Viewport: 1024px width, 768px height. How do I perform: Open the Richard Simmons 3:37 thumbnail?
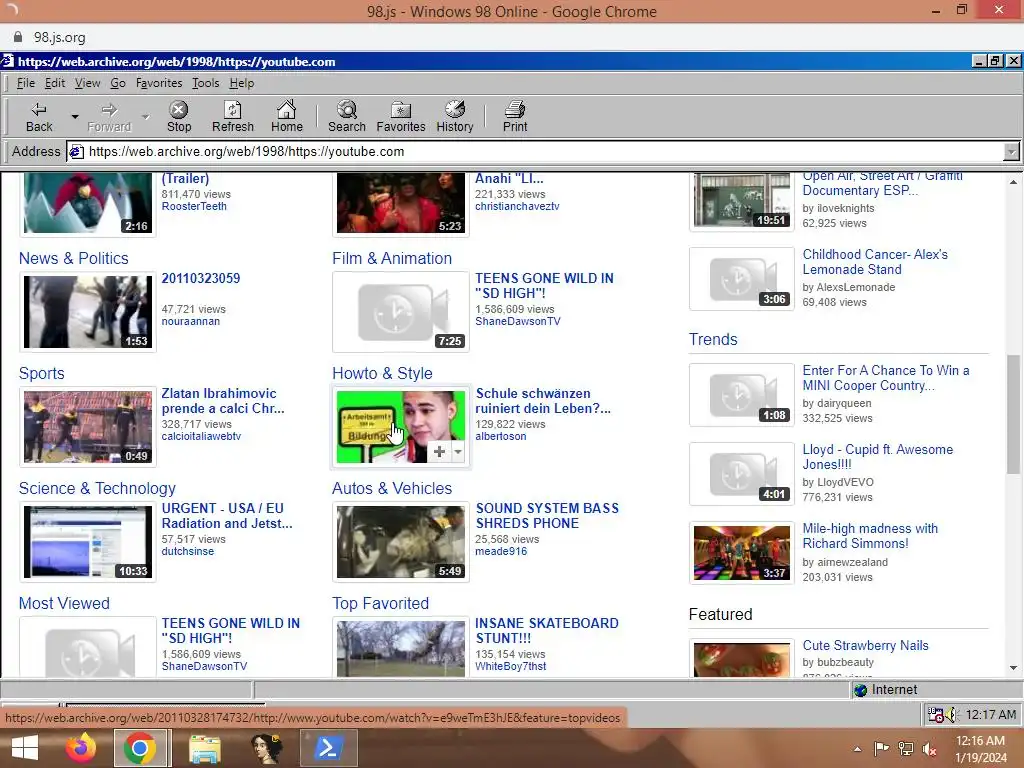742,553
